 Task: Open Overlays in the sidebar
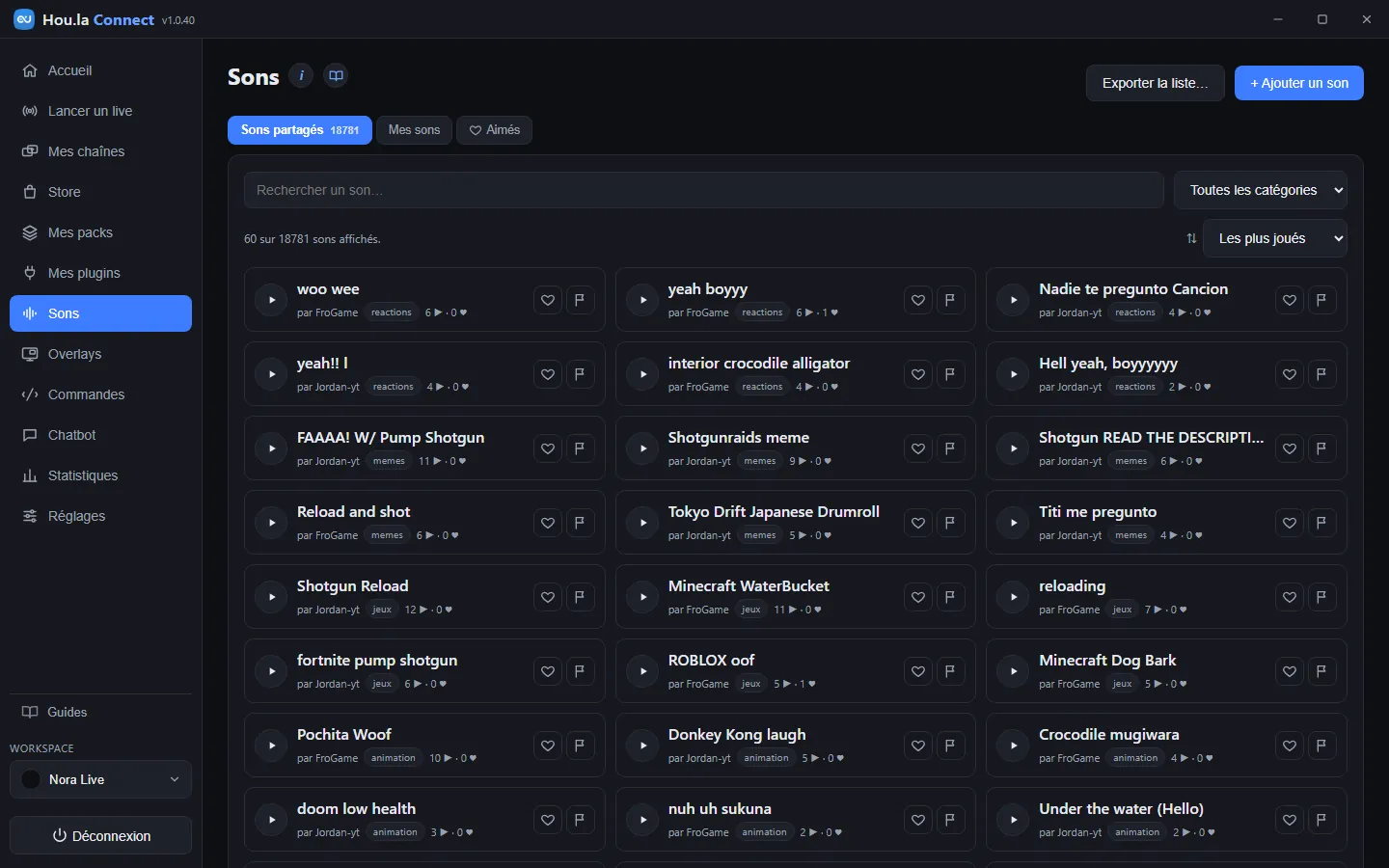100,354
